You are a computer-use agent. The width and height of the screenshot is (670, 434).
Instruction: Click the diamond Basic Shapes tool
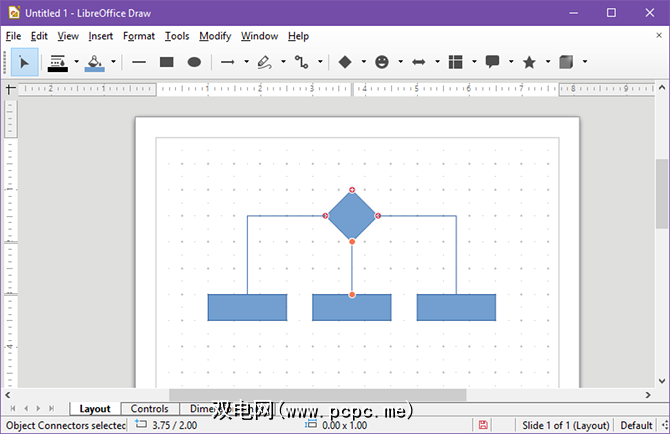tap(345, 62)
